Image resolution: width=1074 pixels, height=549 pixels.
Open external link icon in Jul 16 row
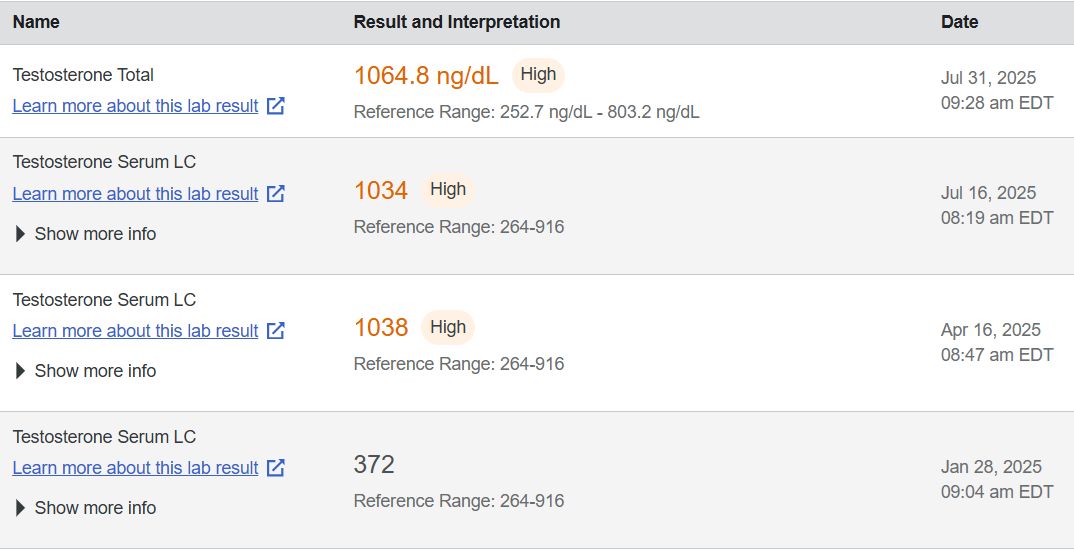[x=276, y=194]
